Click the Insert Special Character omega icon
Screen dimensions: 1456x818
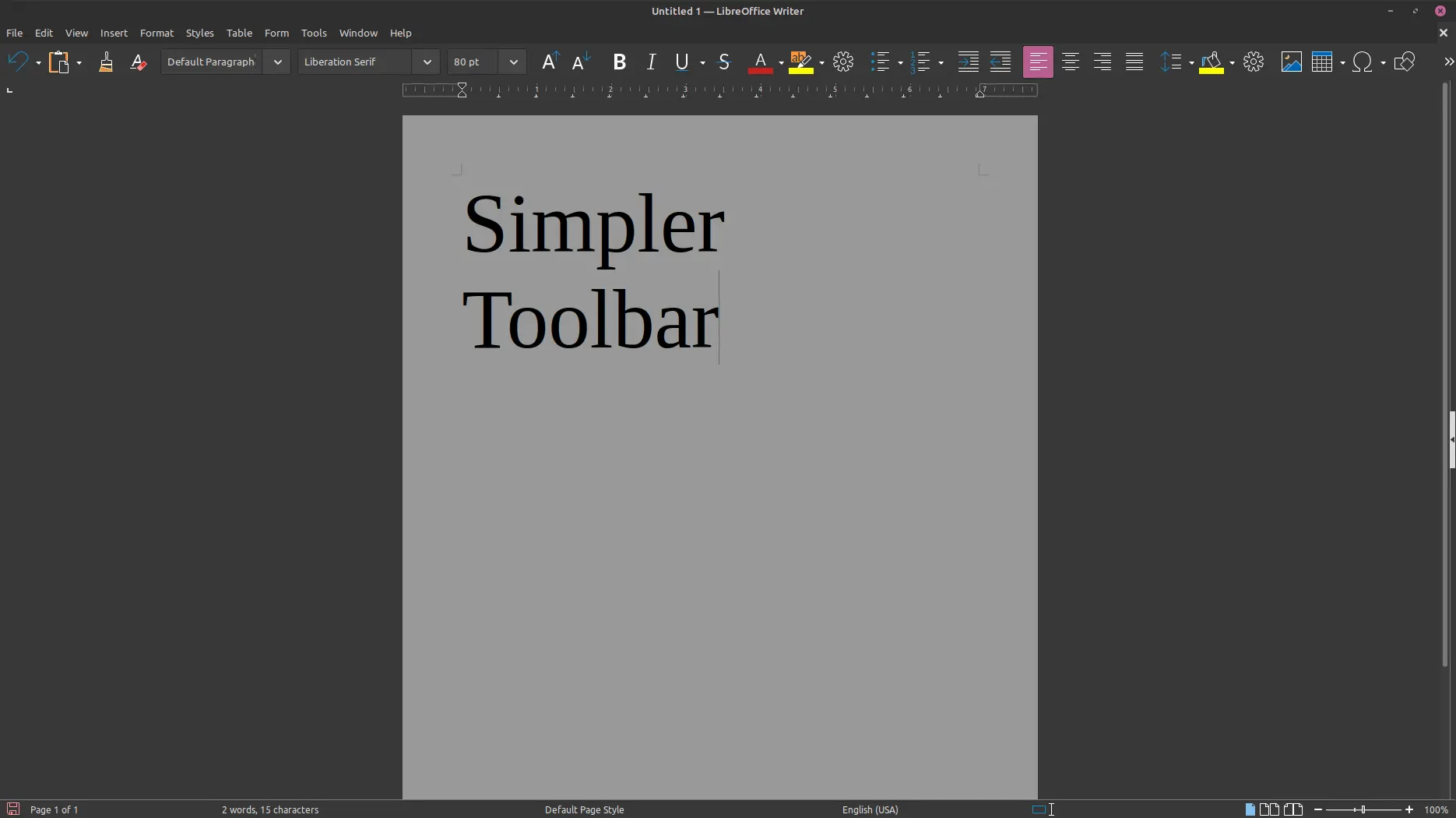[1362, 62]
